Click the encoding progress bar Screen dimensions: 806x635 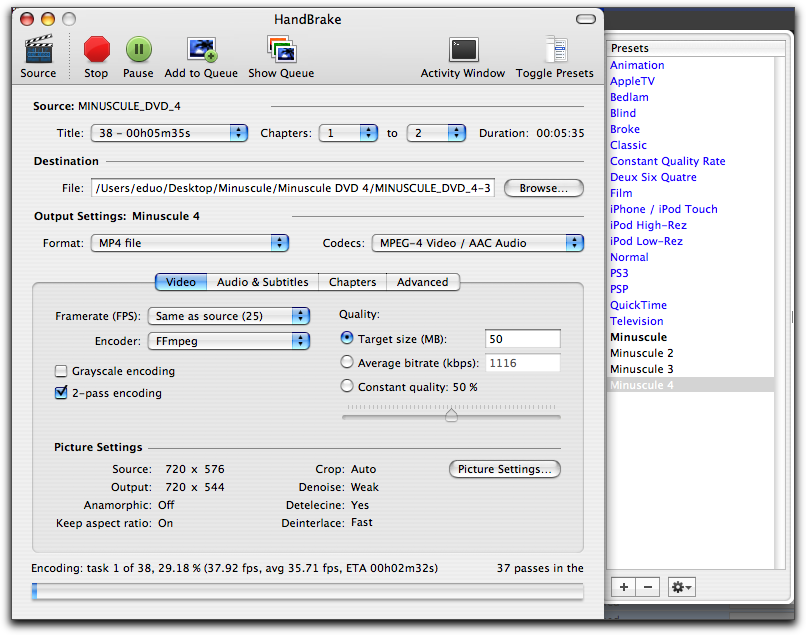[307, 591]
